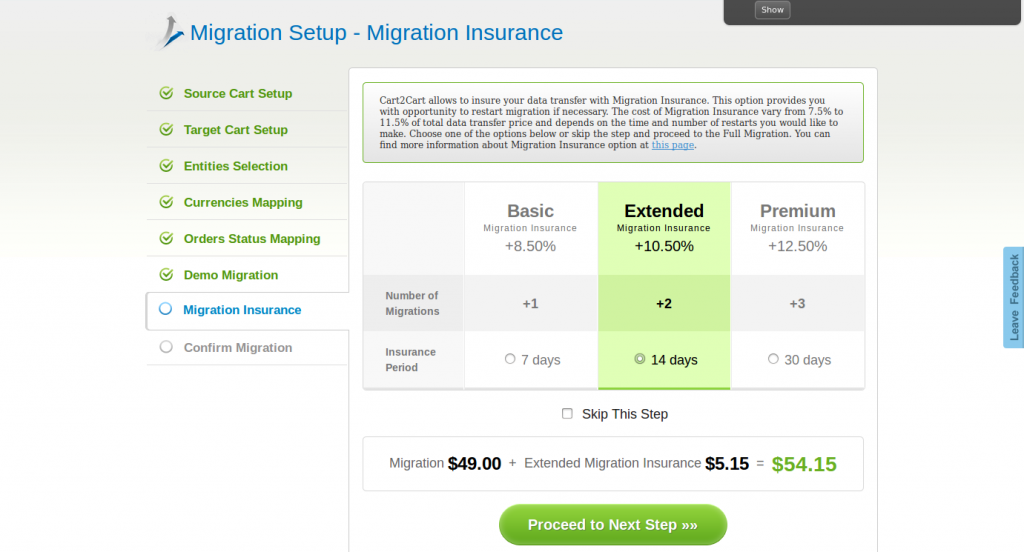Open the Source Cart Setup step
This screenshot has width=1024, height=552.
point(238,94)
